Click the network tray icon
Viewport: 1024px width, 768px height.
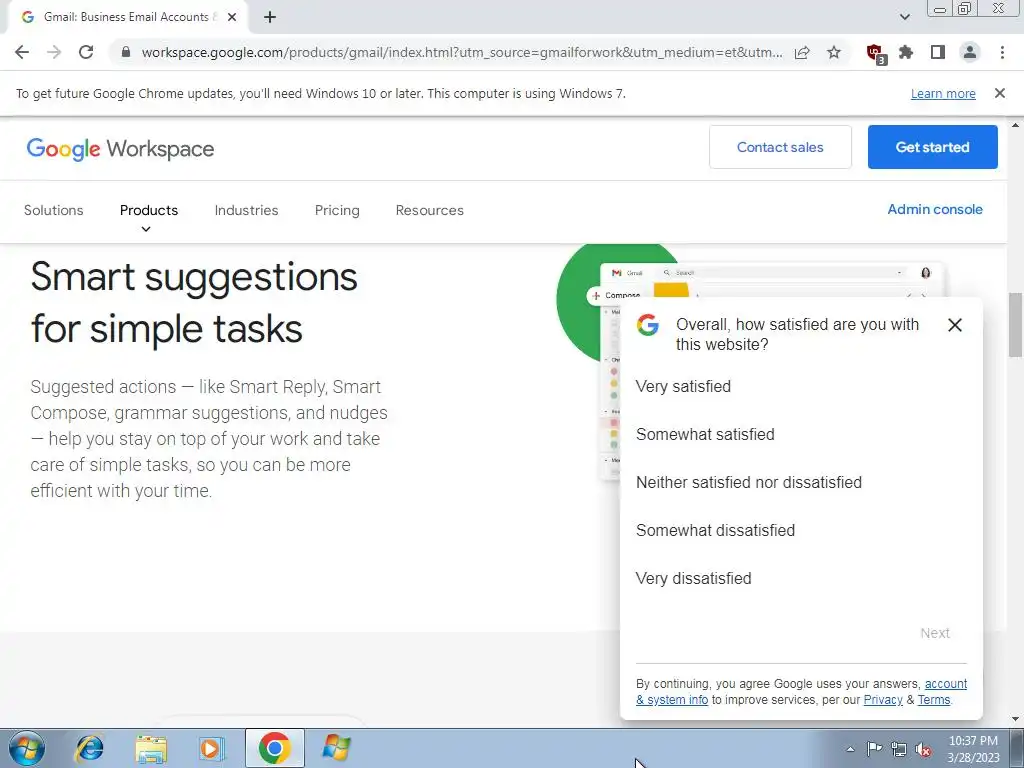coord(899,749)
